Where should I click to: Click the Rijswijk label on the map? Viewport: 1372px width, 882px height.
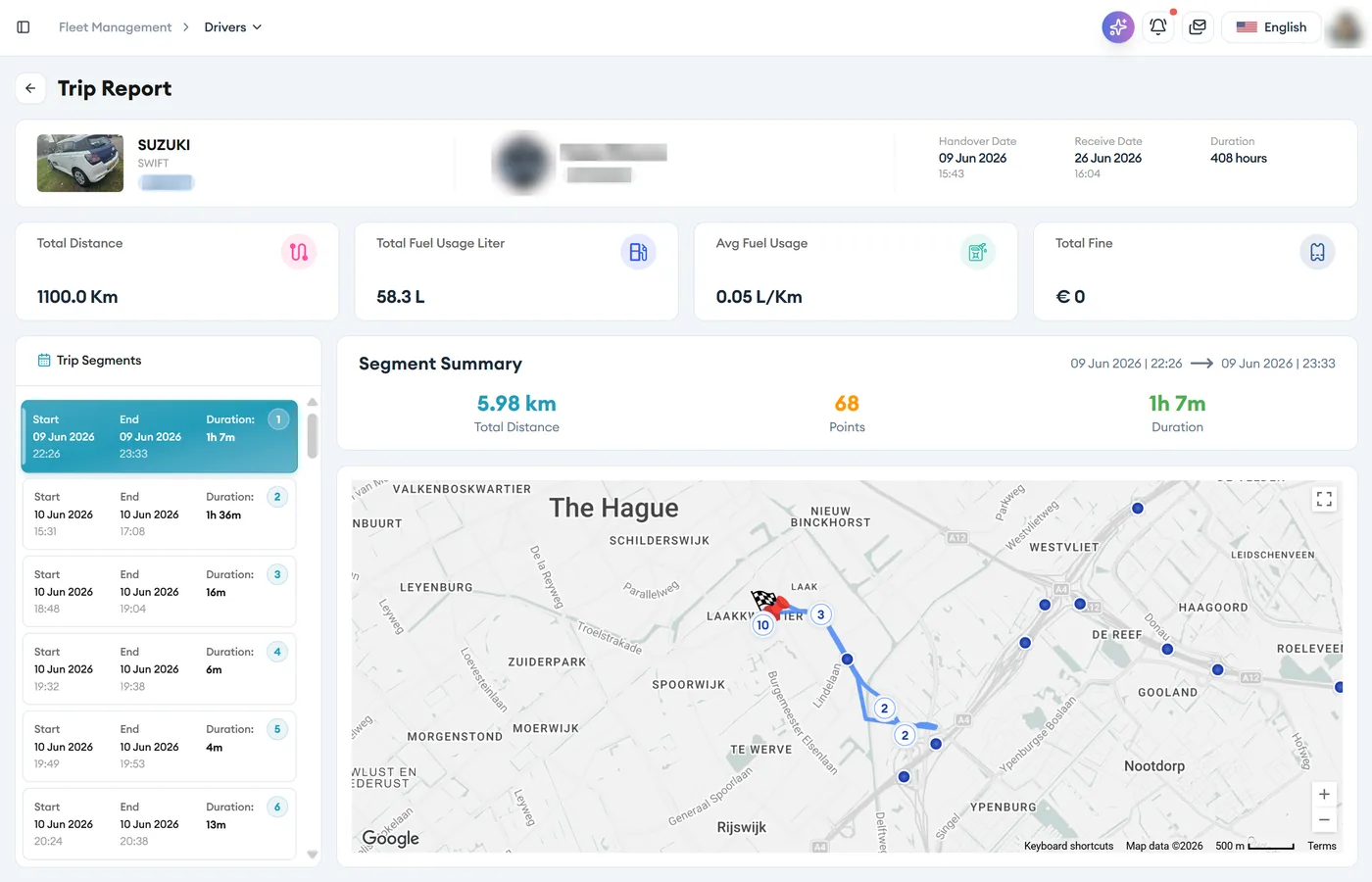pos(742,827)
